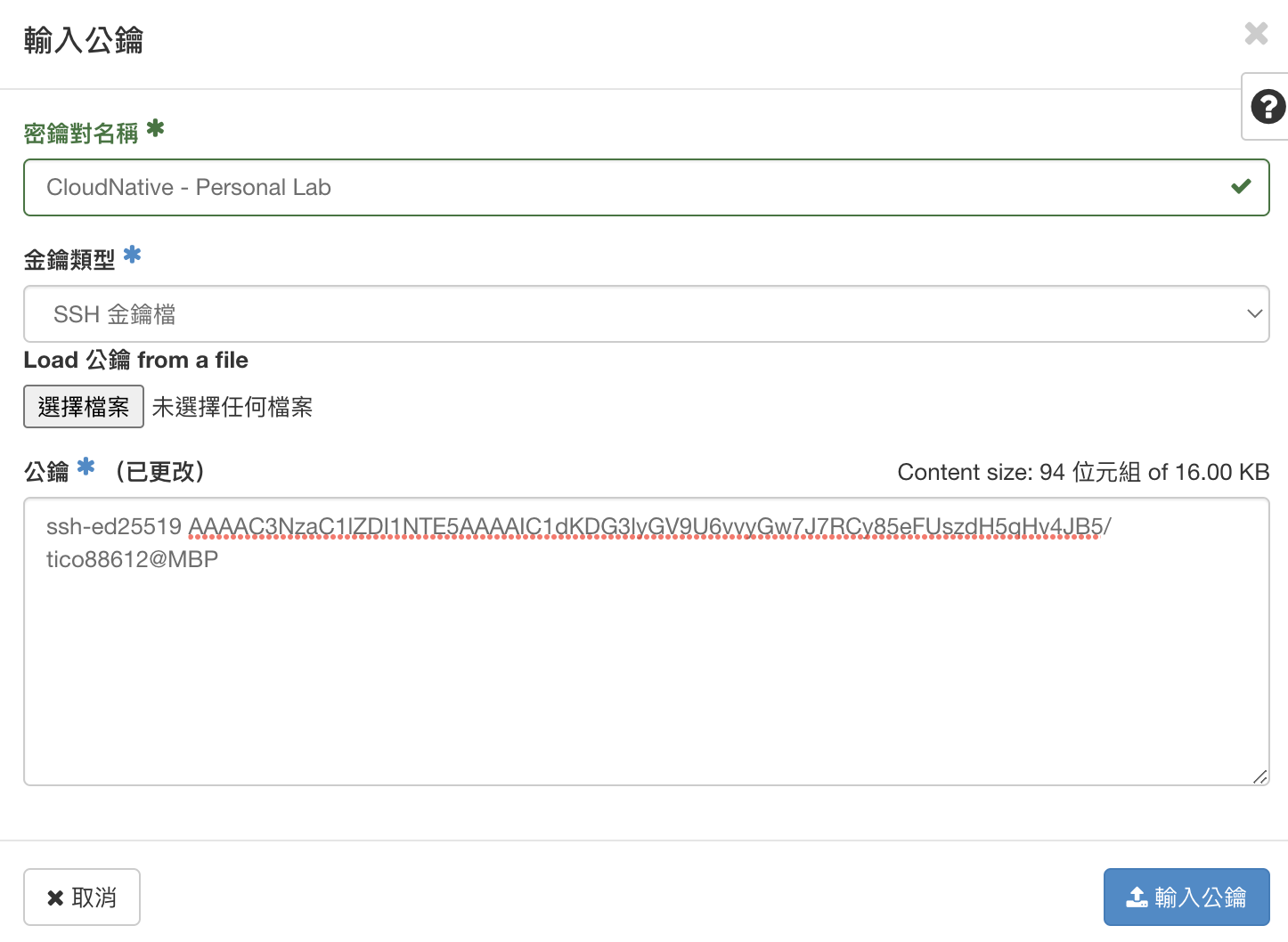1288x942 pixels.
Task: Click the 輸入公鑰 dialog title
Action: pyautogui.click(x=84, y=40)
